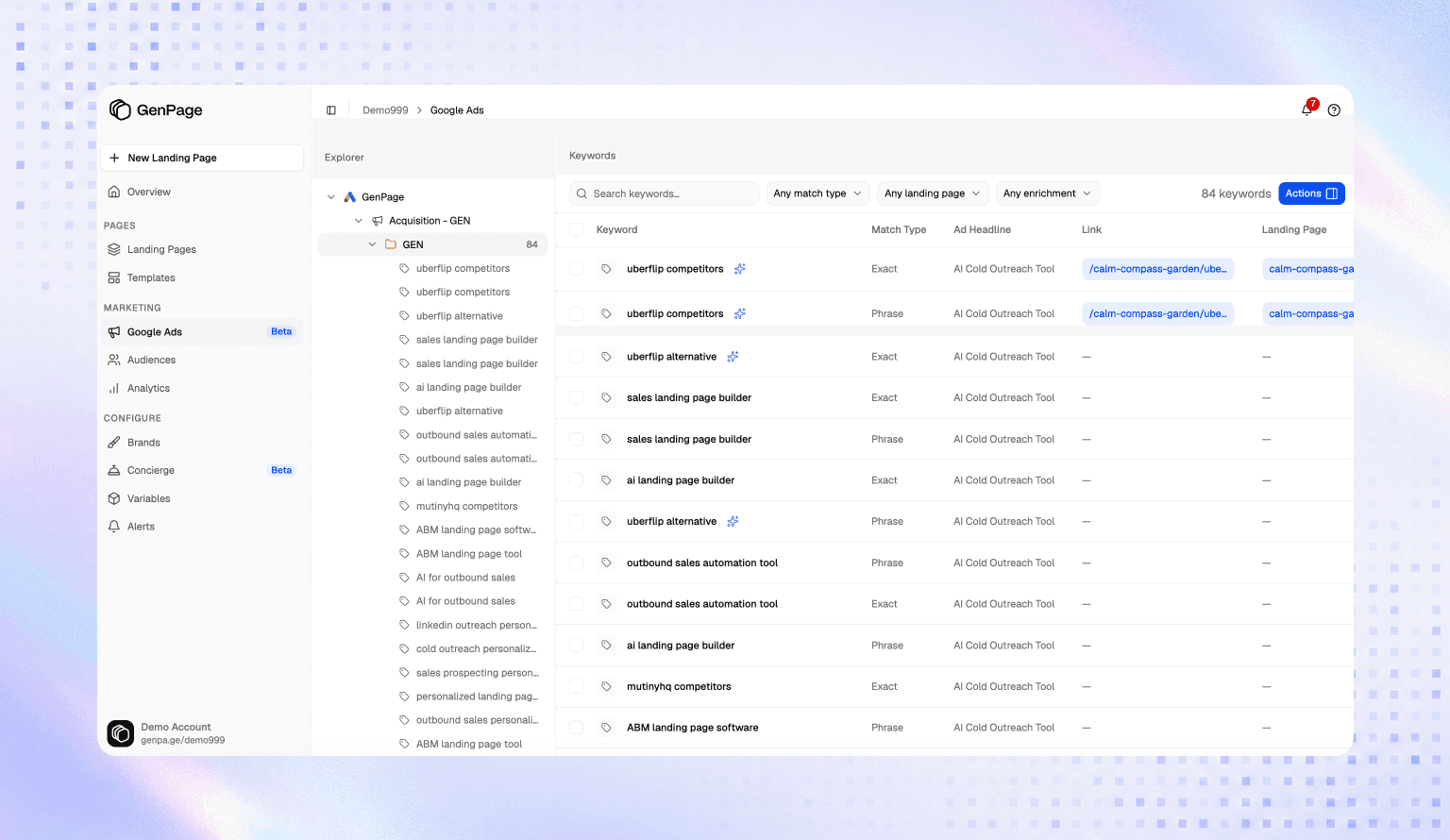1450x840 pixels.
Task: Click the Match Type column header
Action: [x=899, y=229]
